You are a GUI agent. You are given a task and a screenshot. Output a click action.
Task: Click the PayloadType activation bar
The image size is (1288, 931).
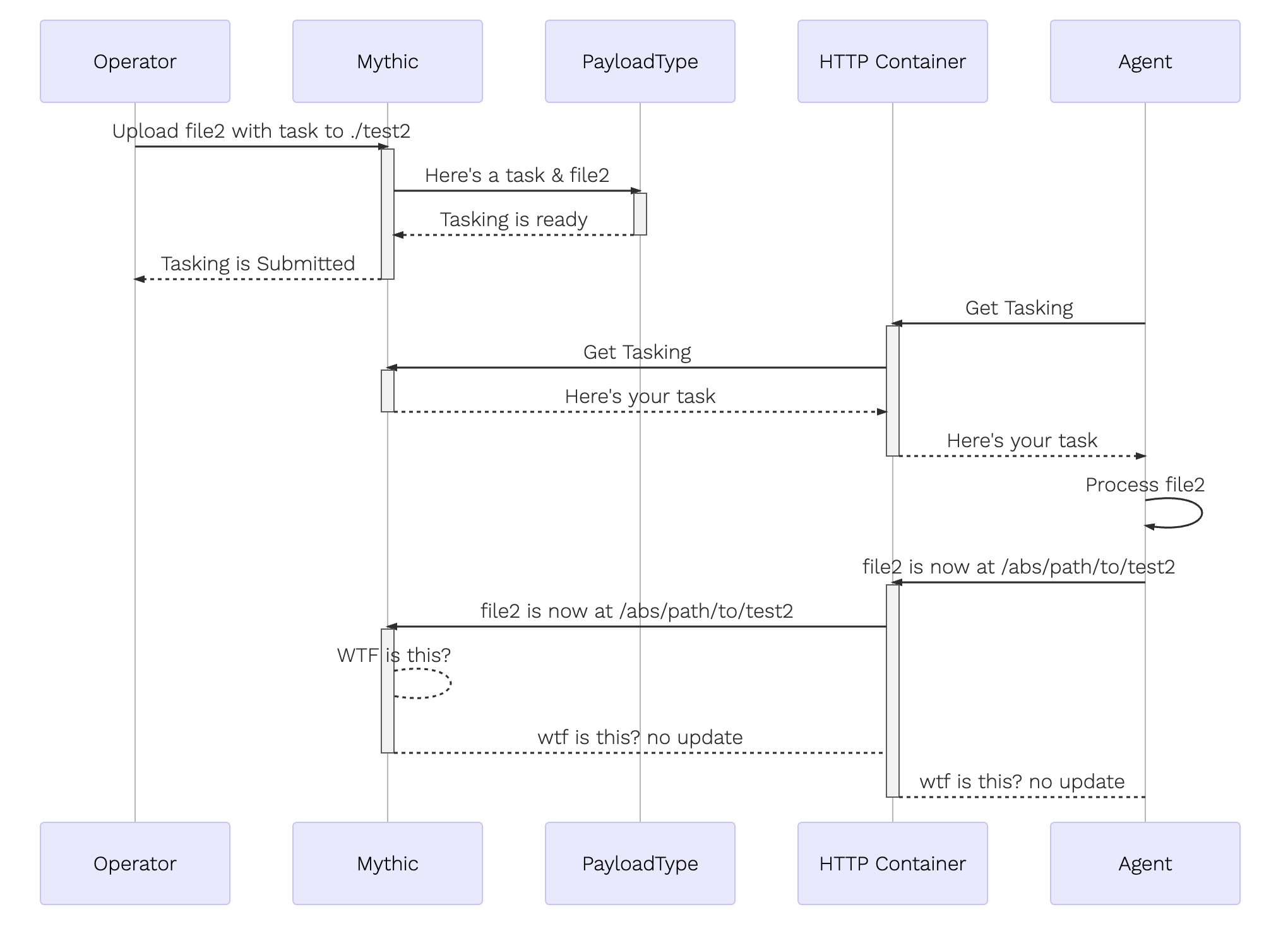pyautogui.click(x=640, y=214)
